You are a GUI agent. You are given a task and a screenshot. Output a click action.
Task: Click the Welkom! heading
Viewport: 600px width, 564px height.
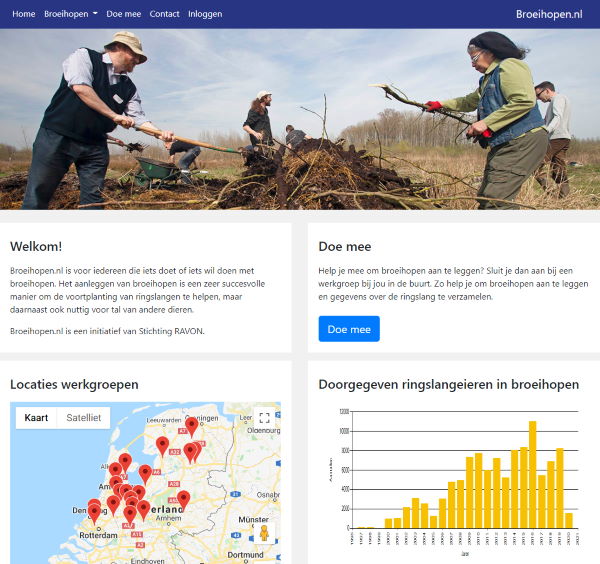tap(36, 246)
